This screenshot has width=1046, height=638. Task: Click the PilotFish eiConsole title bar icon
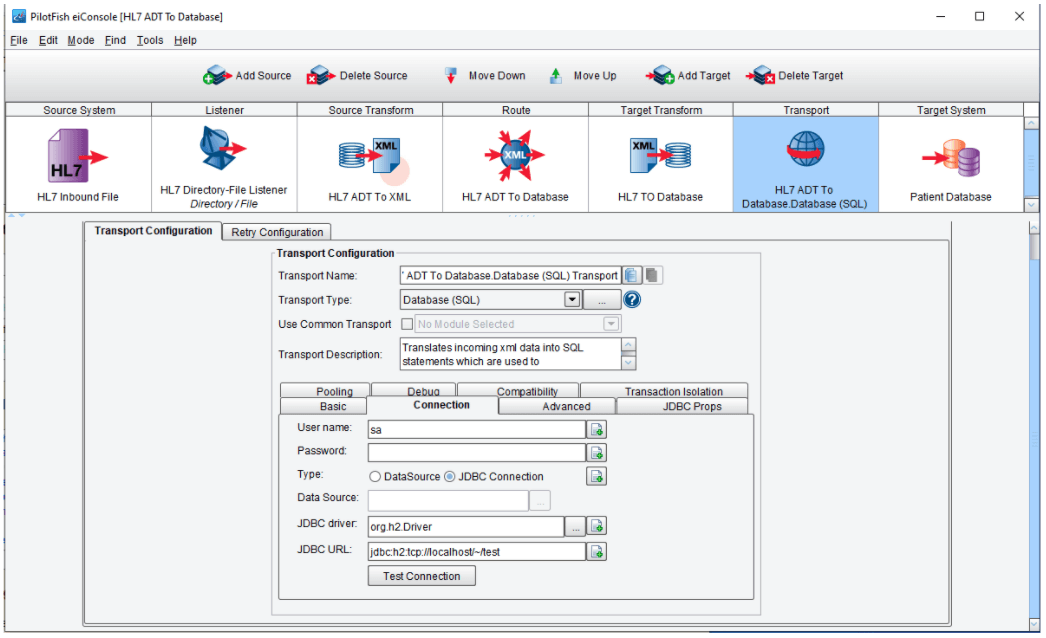(19, 16)
